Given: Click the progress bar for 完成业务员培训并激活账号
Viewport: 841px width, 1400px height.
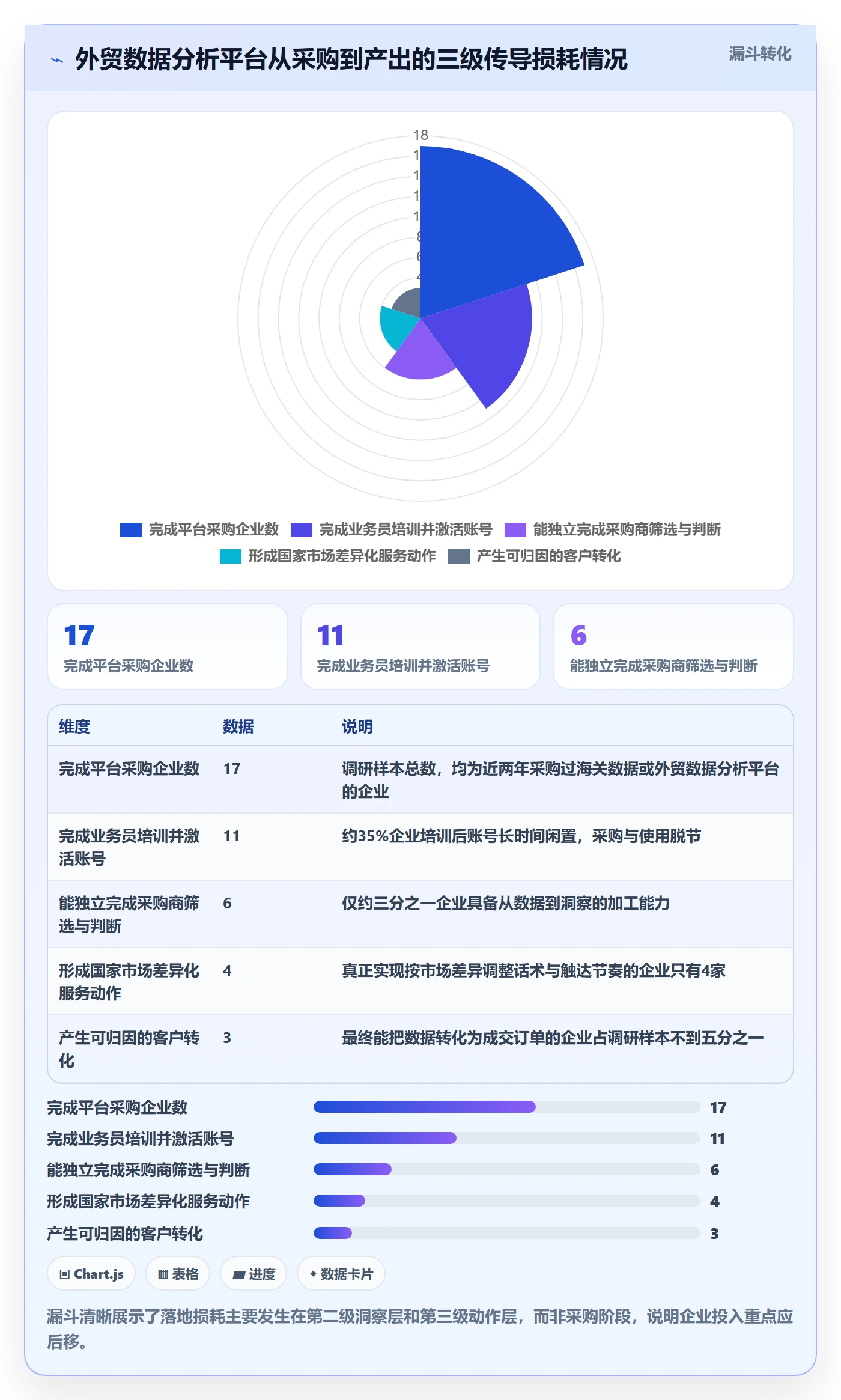Looking at the screenshot, I should [507, 1138].
